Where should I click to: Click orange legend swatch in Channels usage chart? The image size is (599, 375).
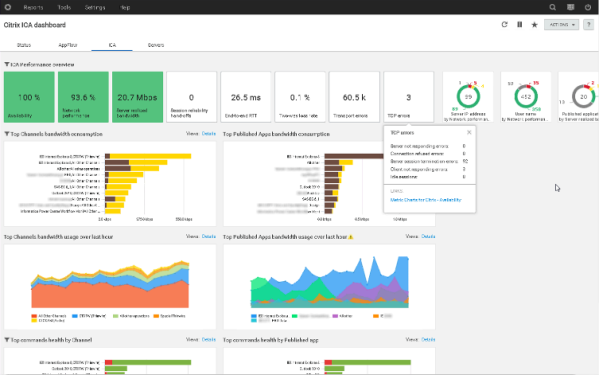point(156,316)
